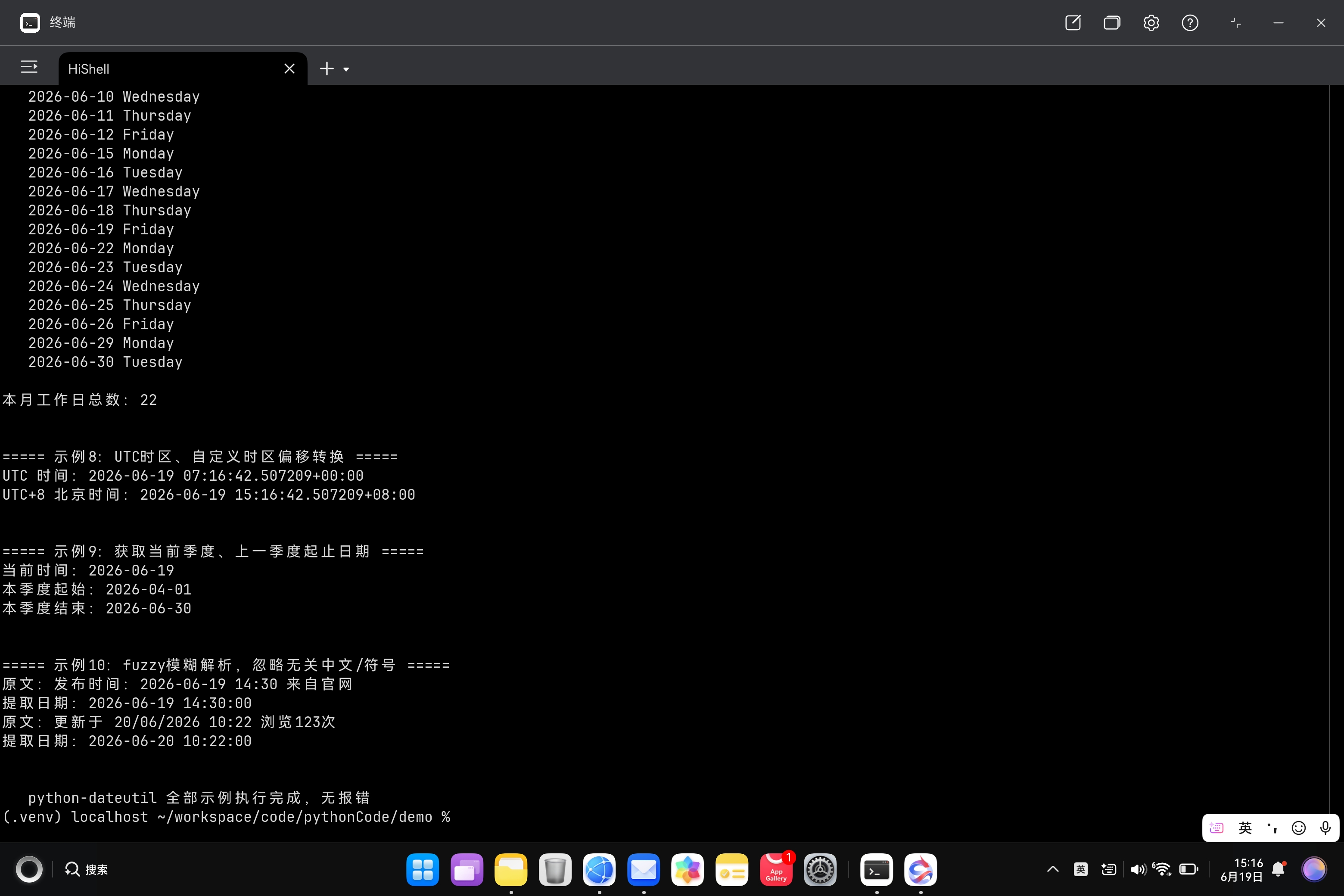Open Wi-Fi settings in tray
The width and height of the screenshot is (1344, 896).
coord(1162,869)
